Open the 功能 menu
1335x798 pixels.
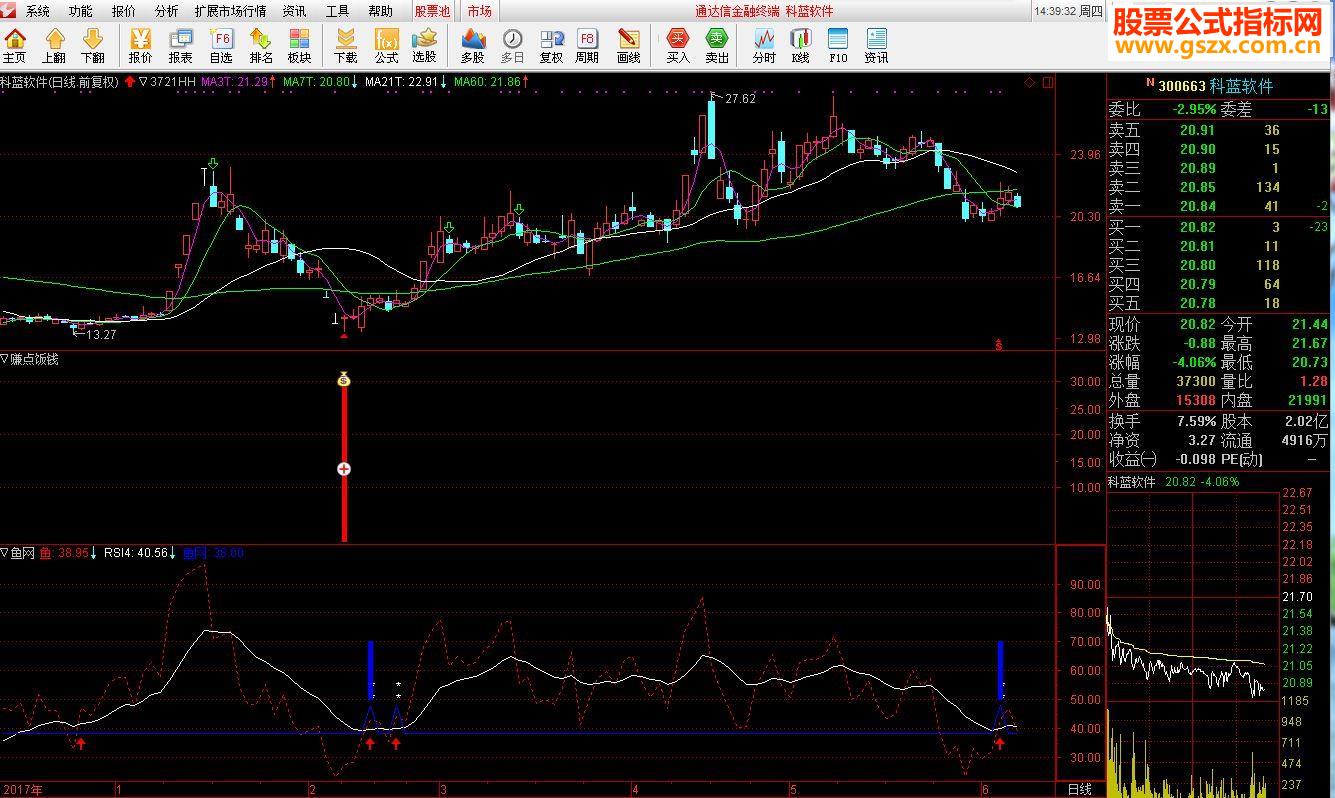(80, 11)
